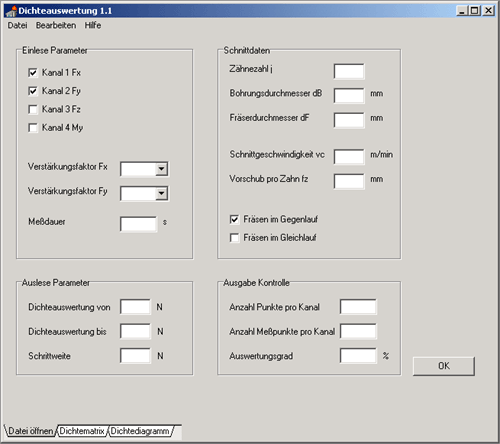Click the Zähnezahl j input field
This screenshot has height=444, width=500.
point(349,71)
